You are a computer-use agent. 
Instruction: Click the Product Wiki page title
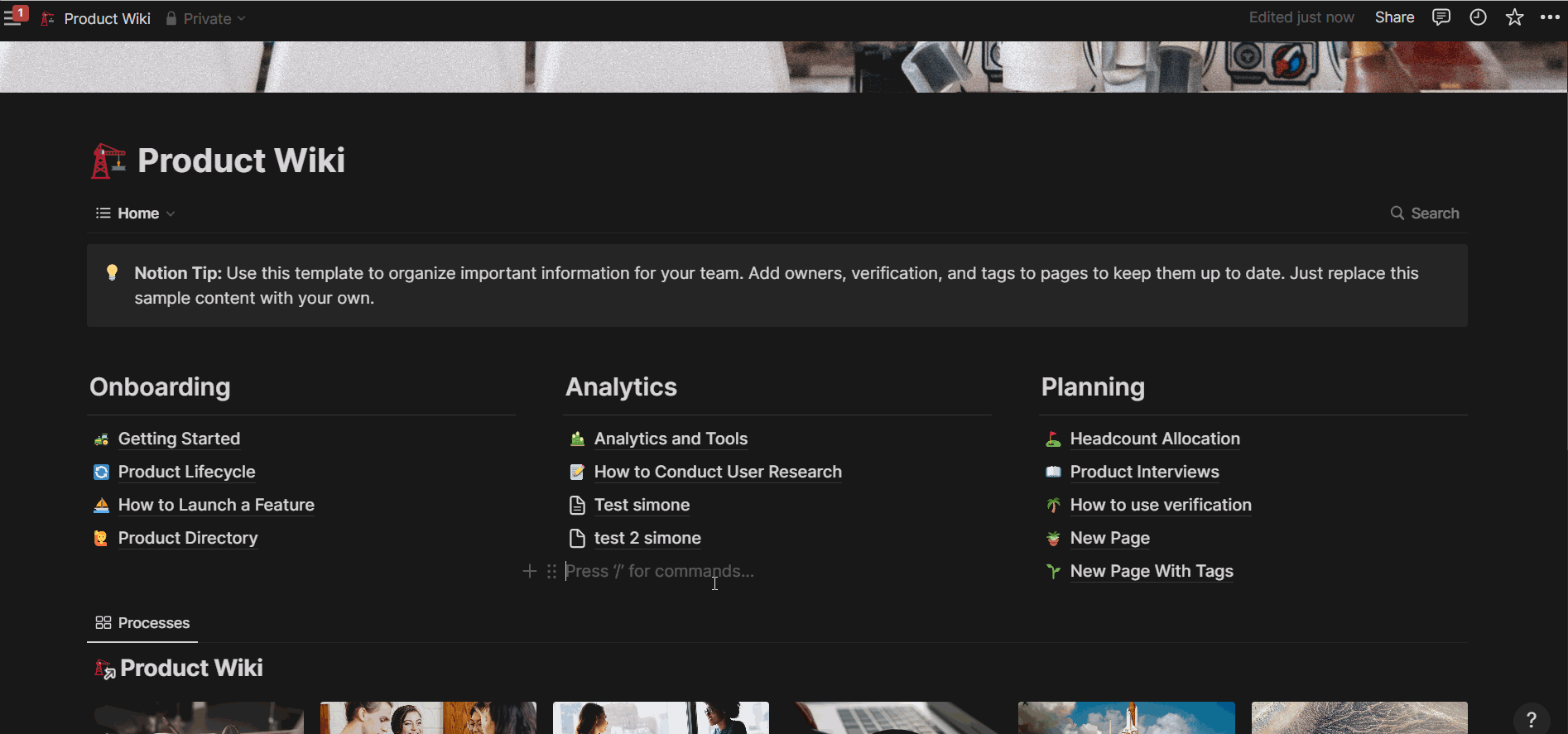(241, 161)
